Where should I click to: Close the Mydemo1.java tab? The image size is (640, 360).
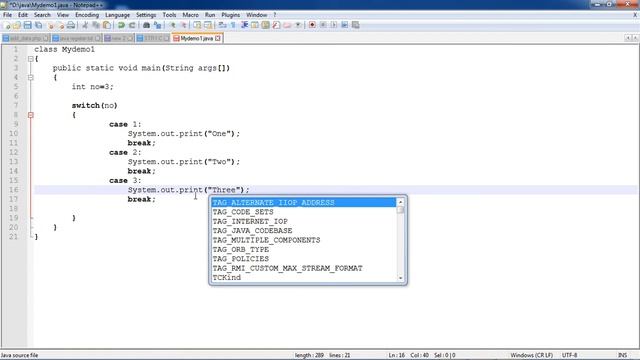coord(218,38)
